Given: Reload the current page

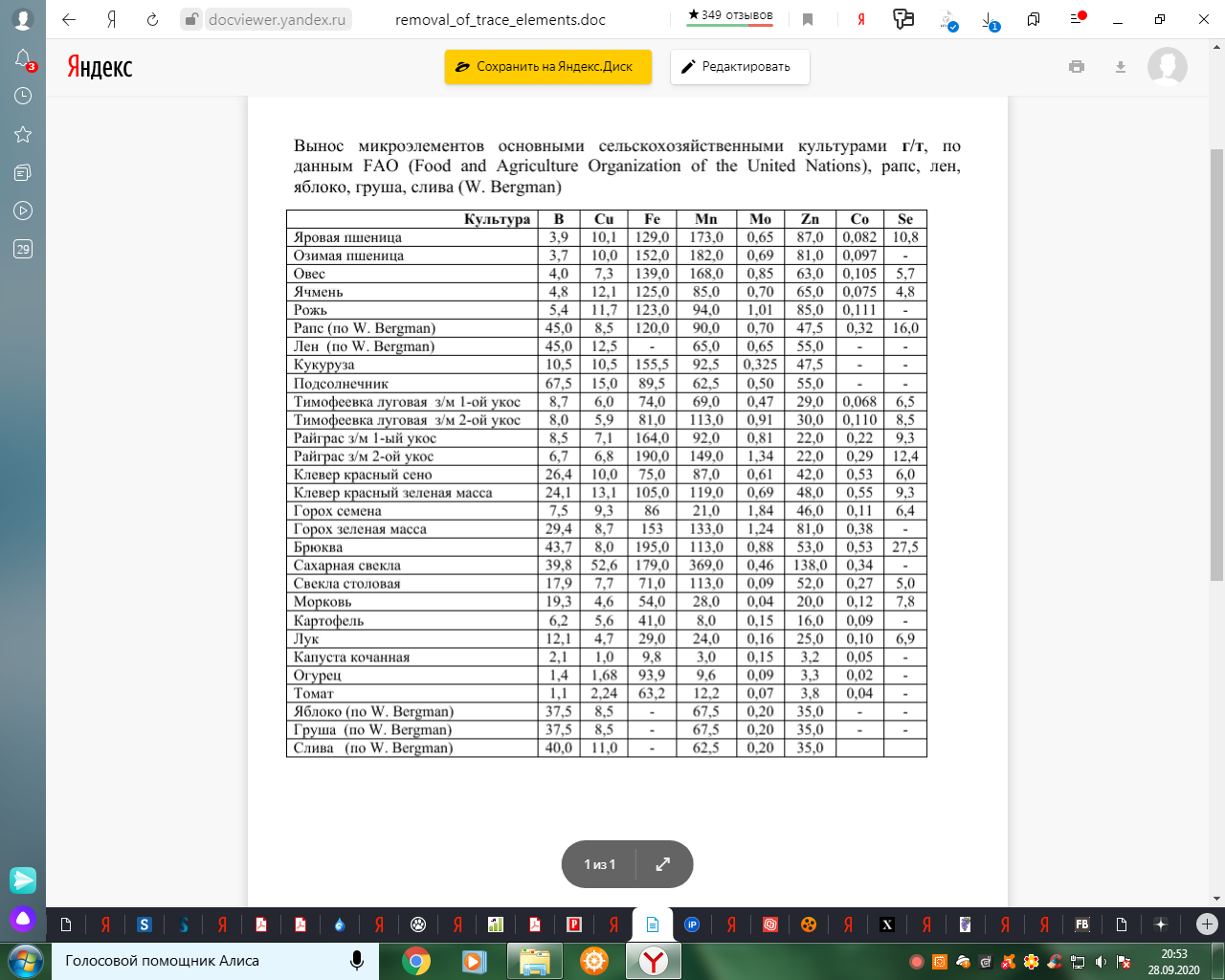Looking at the screenshot, I should pyautogui.click(x=152, y=19).
